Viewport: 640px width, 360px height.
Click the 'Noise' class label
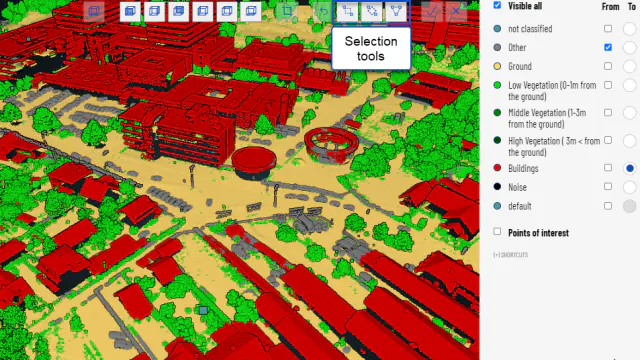518,187
